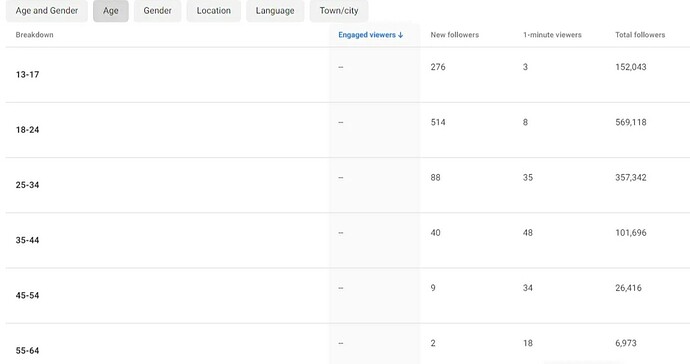Switch to the Age and Gender tab
Image resolution: width=690 pixels, height=364 pixels.
click(x=47, y=11)
